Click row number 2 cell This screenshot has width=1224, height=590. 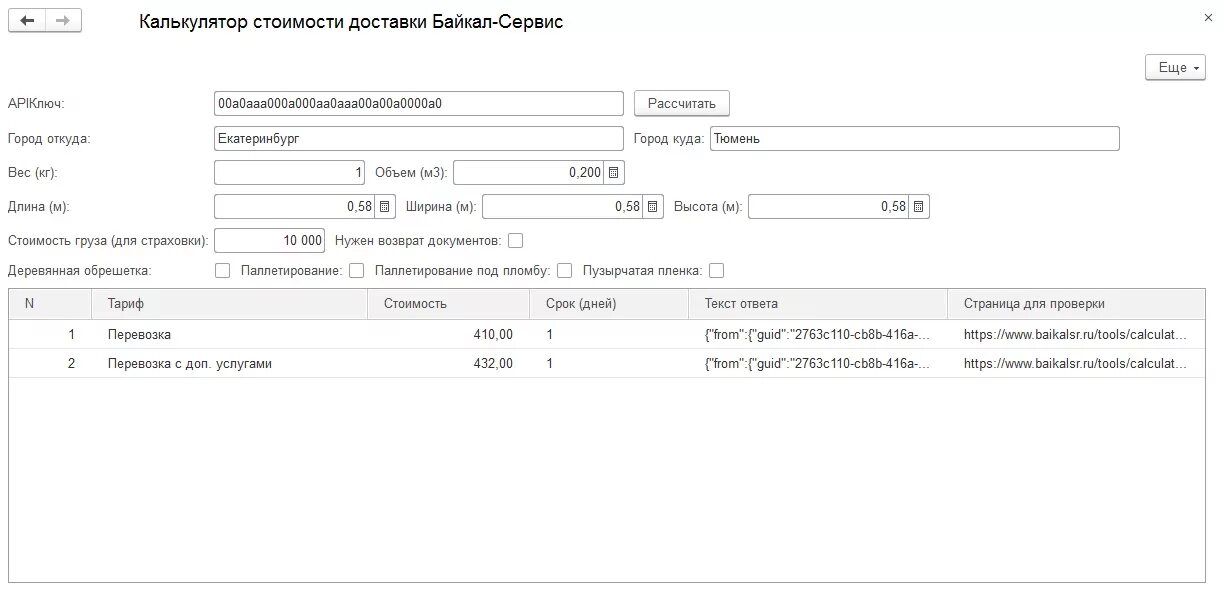pyautogui.click(x=51, y=364)
